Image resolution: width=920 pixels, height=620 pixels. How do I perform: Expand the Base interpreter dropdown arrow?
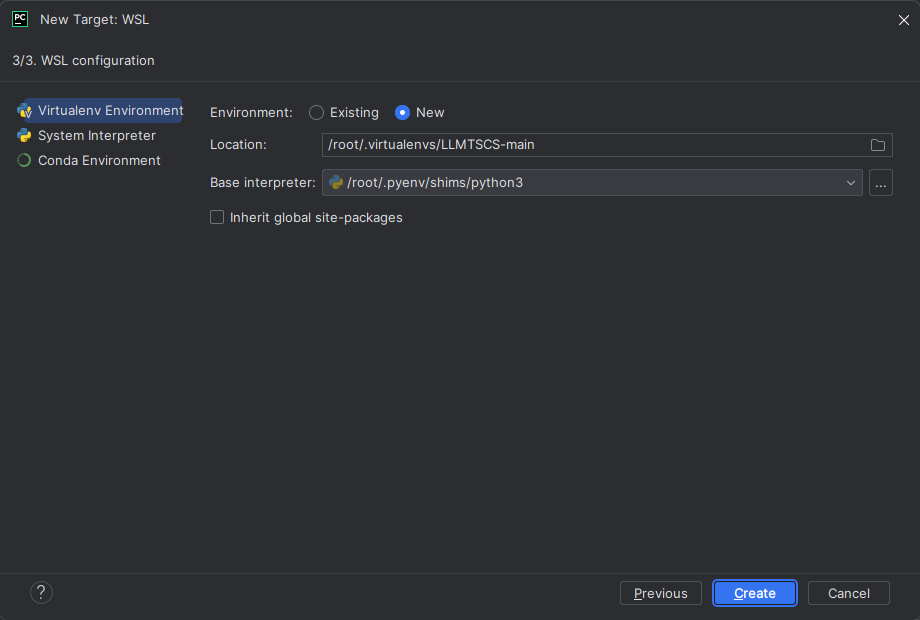pos(851,183)
